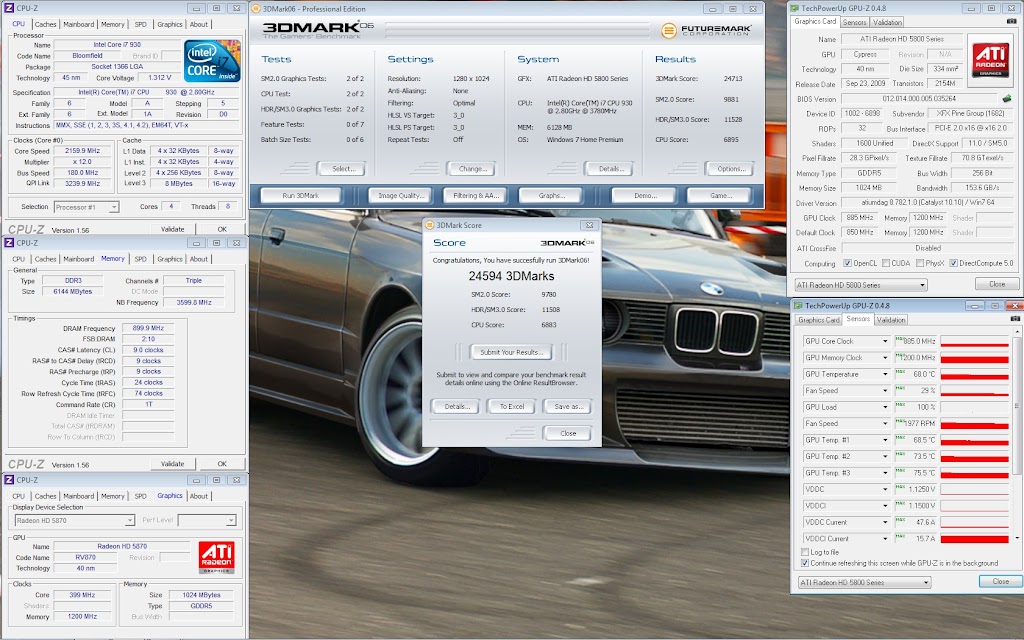Uncheck Continue refreshing this screen in background
The image size is (1024, 640).
coord(806,563)
